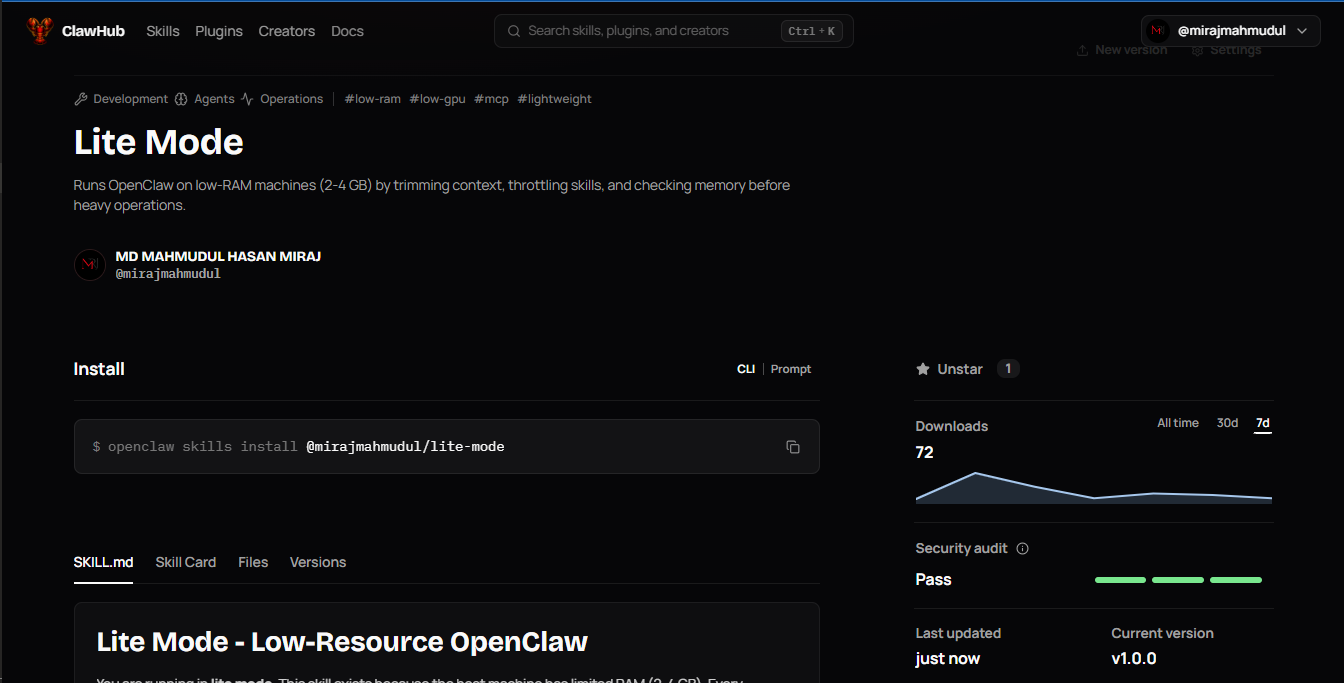Open the Skills menu
This screenshot has width=1344, height=683.
[163, 31]
